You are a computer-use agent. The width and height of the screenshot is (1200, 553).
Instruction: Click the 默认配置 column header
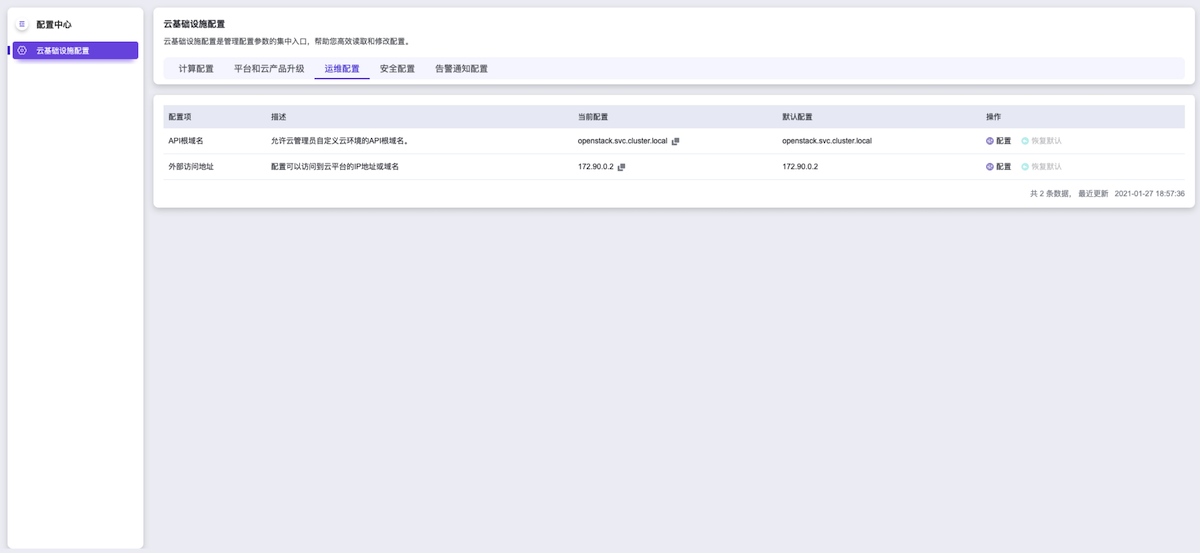pos(797,117)
